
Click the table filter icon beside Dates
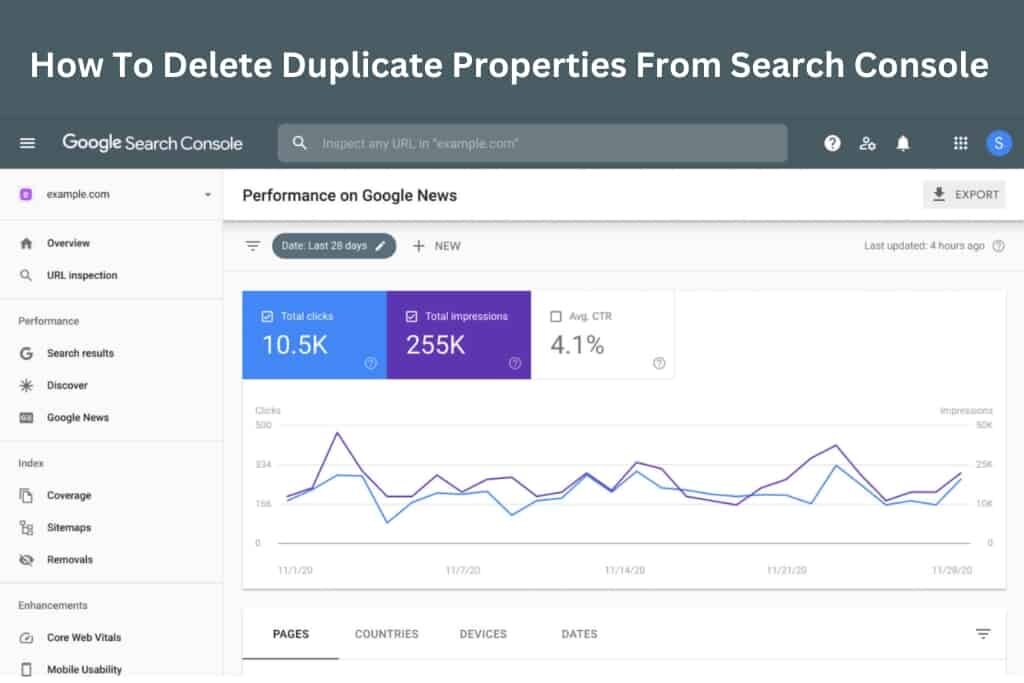tap(983, 634)
